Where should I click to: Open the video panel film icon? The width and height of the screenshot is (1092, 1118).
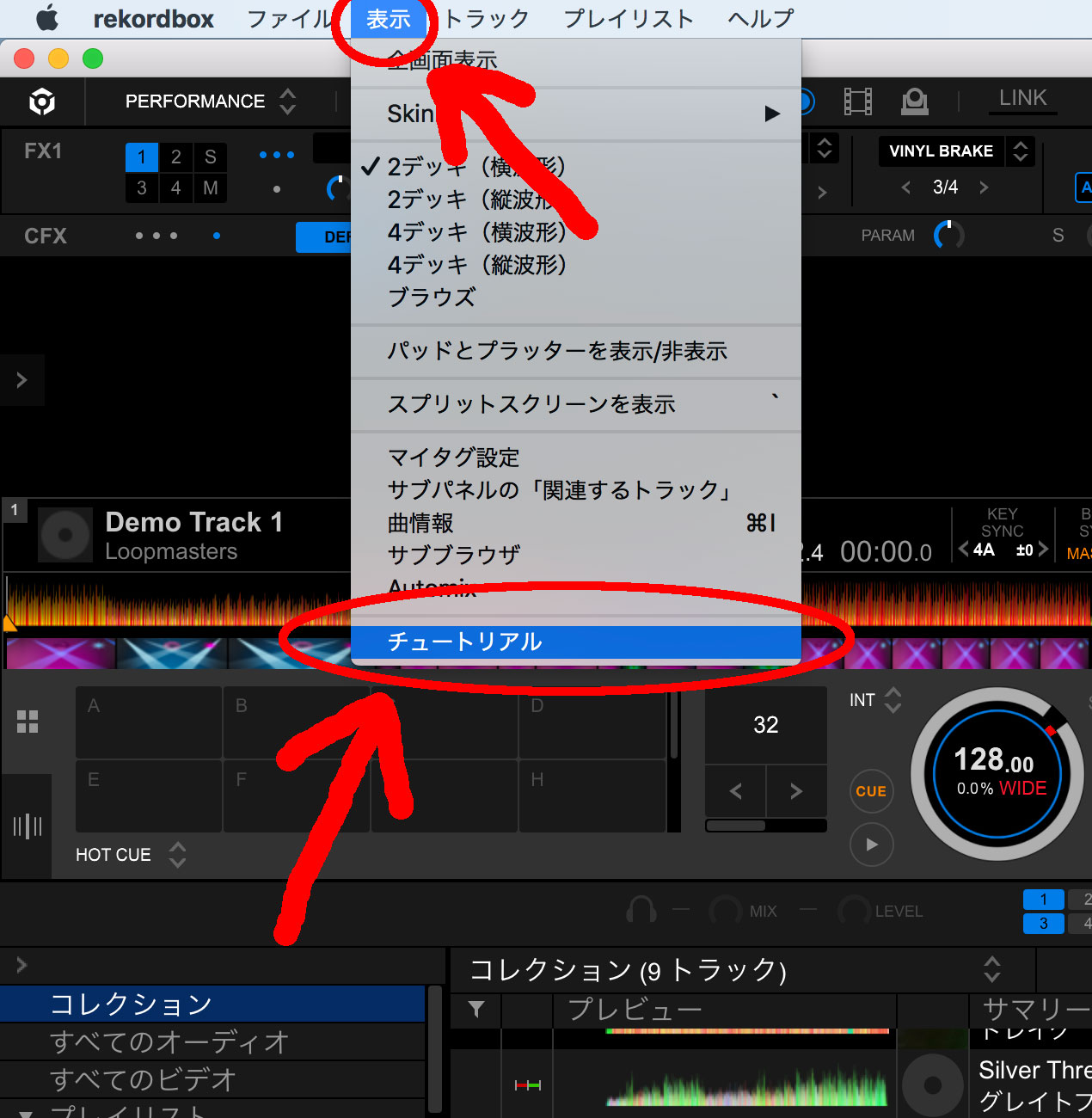pyautogui.click(x=857, y=101)
